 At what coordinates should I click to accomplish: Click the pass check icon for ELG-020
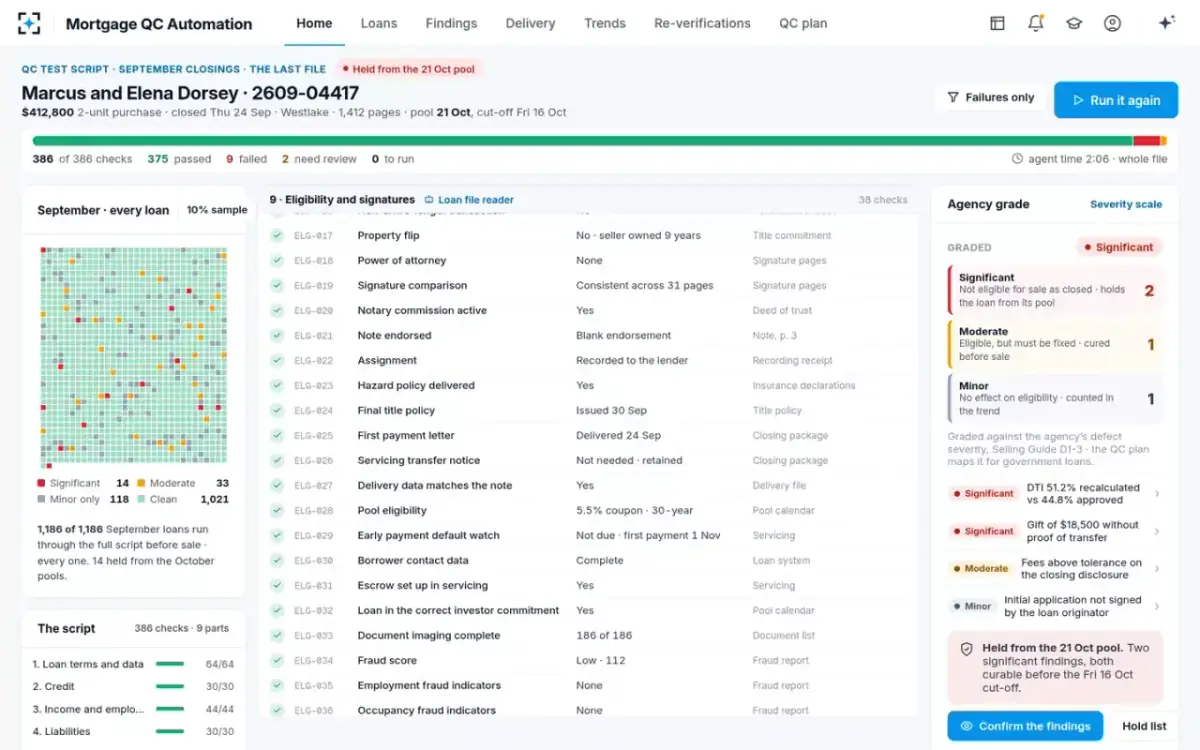[277, 311]
